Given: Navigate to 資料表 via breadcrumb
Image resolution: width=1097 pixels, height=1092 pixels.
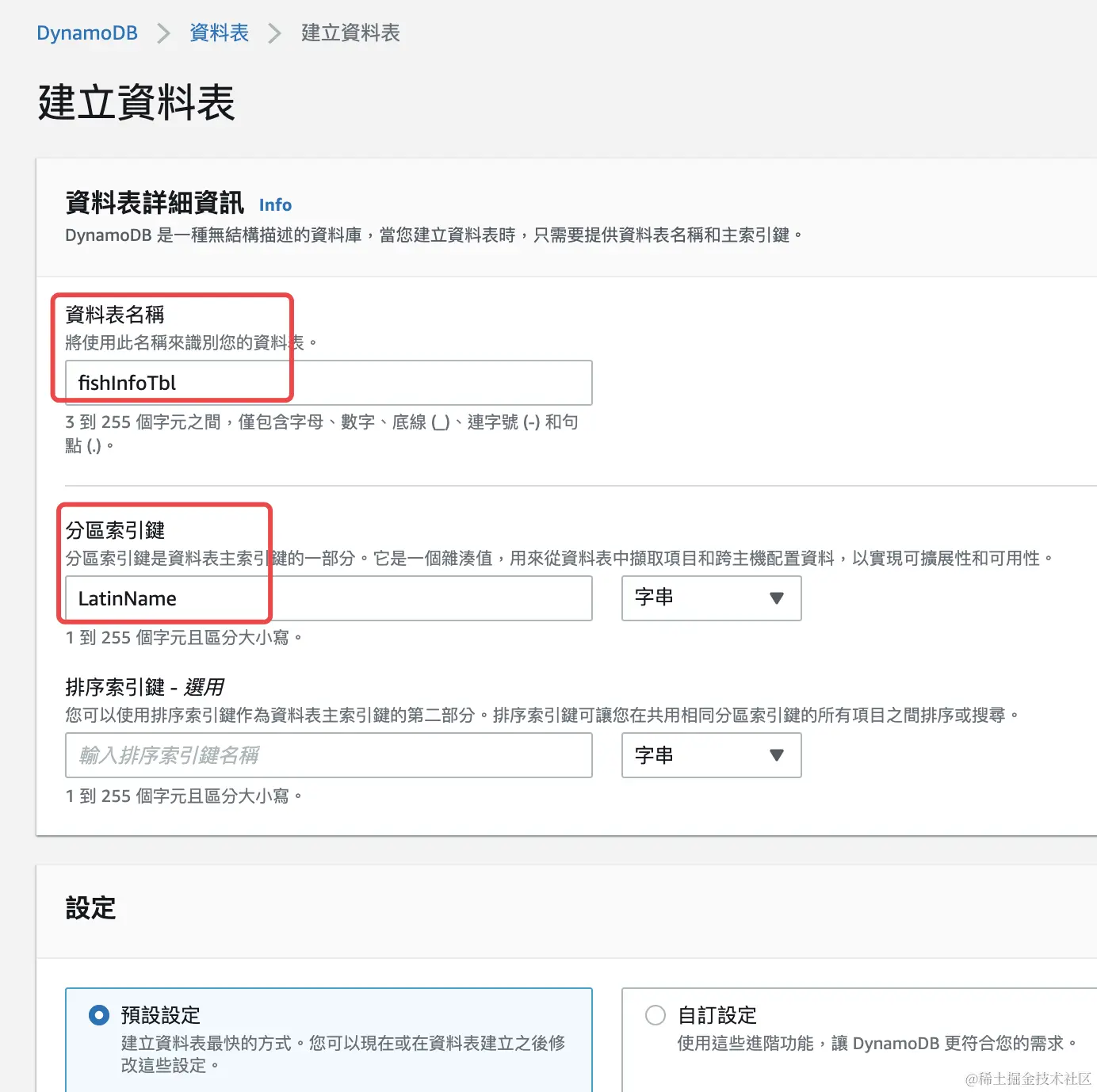Looking at the screenshot, I should point(219,32).
